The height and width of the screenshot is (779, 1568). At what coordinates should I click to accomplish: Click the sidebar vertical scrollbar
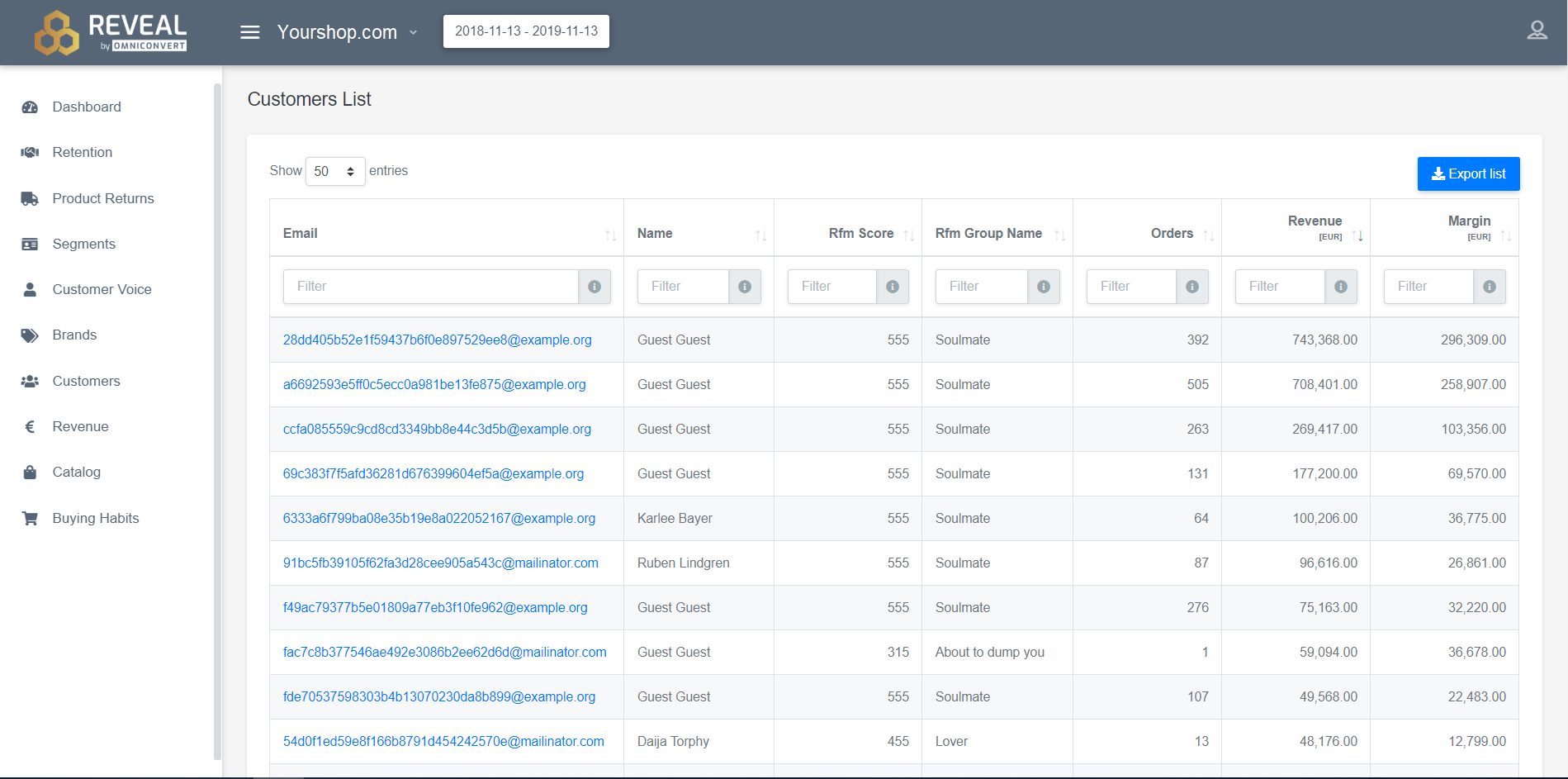217,421
